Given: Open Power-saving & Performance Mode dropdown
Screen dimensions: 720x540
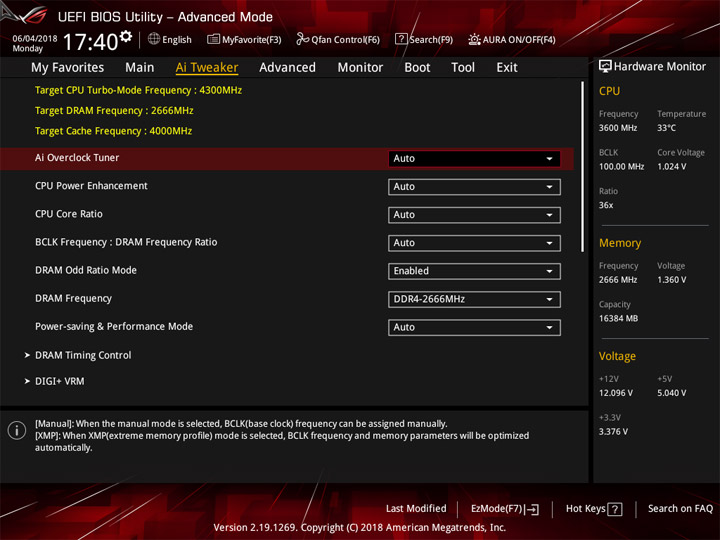Looking at the screenshot, I should pos(474,327).
